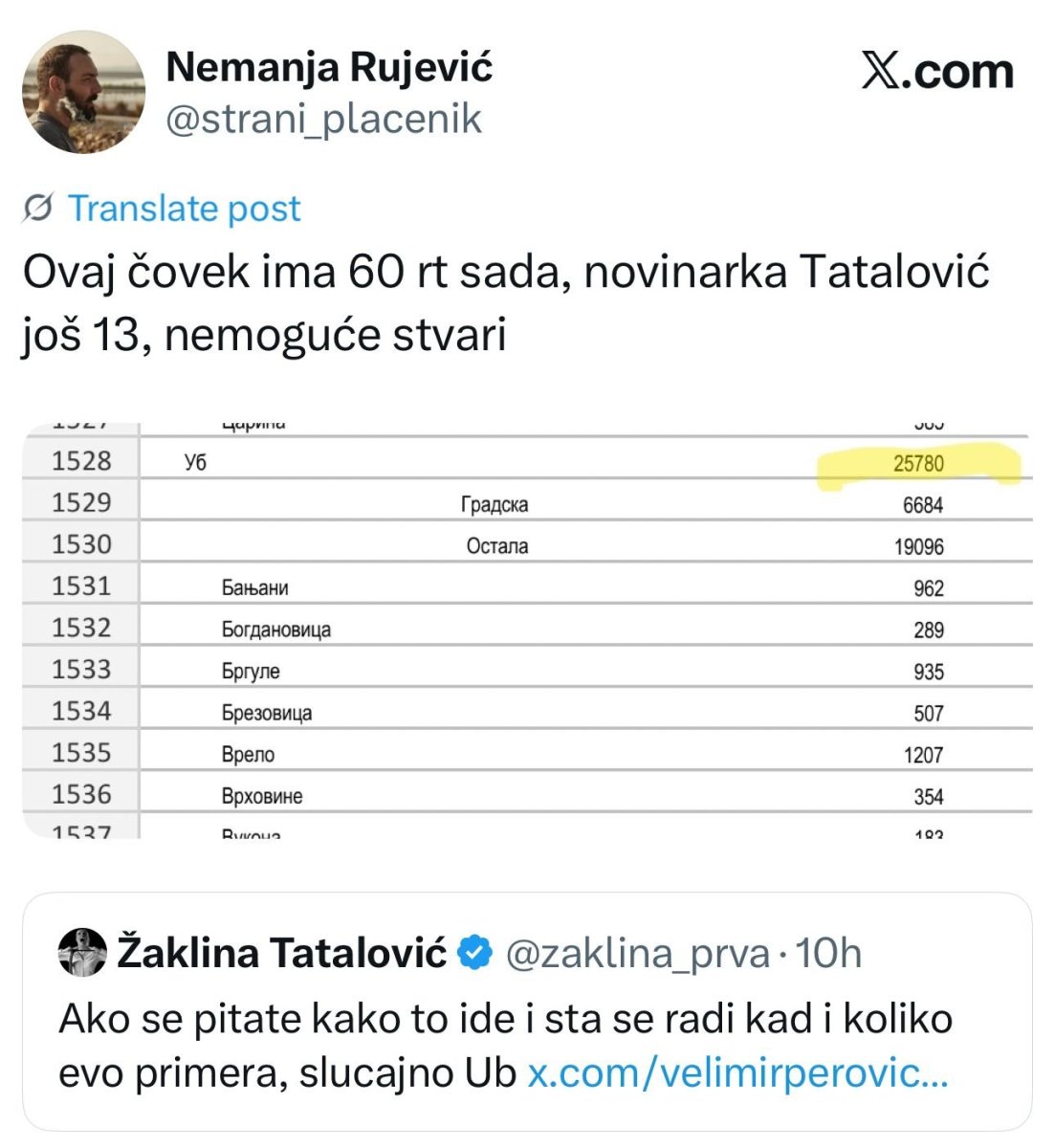1055x1148 pixels.
Task: Open the x.com/velimirperovic link
Action: point(737,1073)
